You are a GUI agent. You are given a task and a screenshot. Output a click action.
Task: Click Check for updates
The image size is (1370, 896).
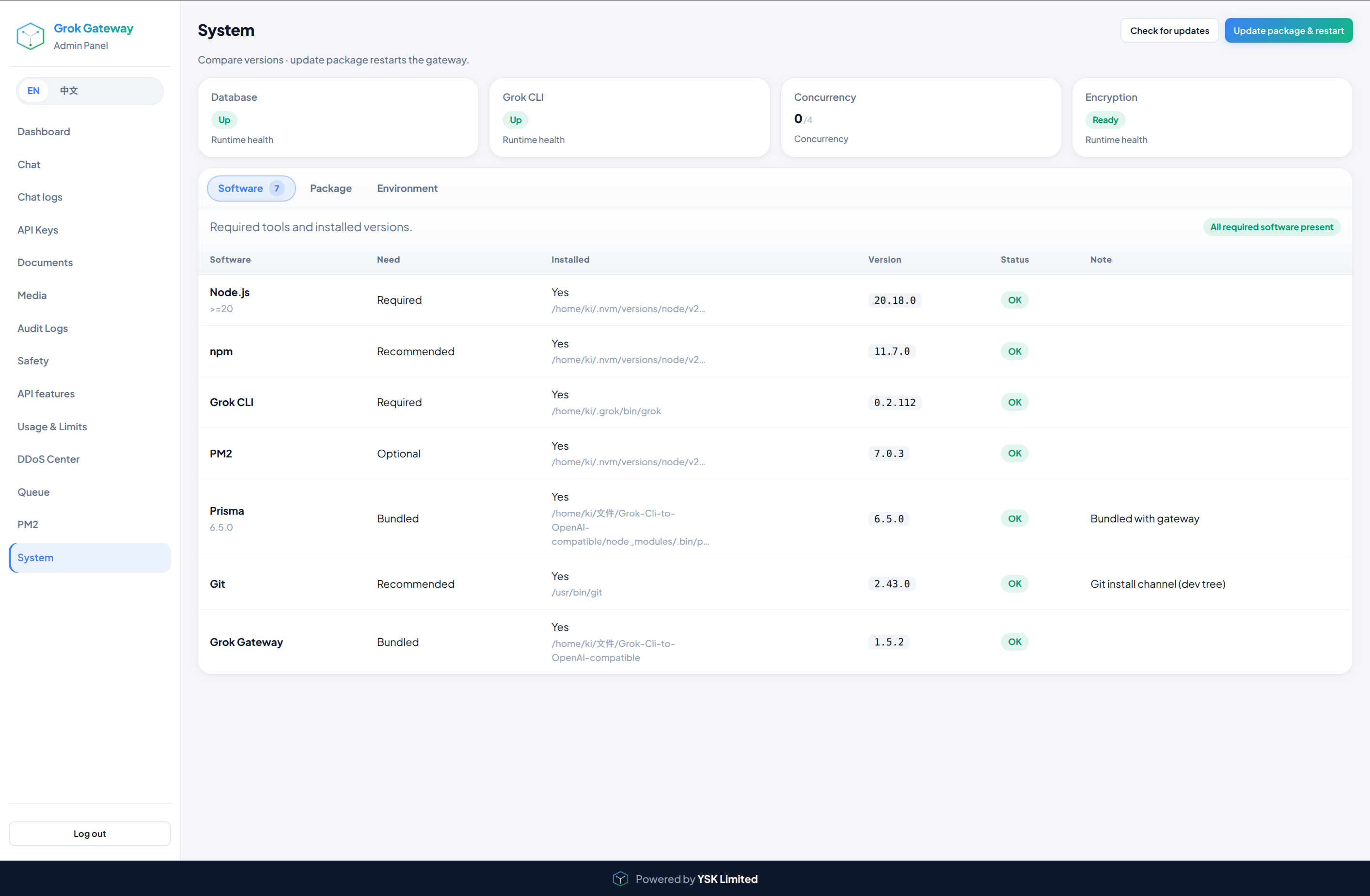[x=1170, y=31]
